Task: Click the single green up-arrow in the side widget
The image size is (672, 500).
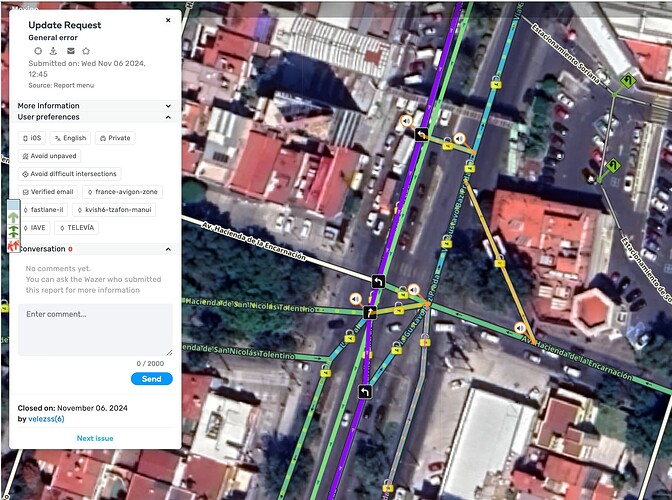Action: [x=13, y=217]
